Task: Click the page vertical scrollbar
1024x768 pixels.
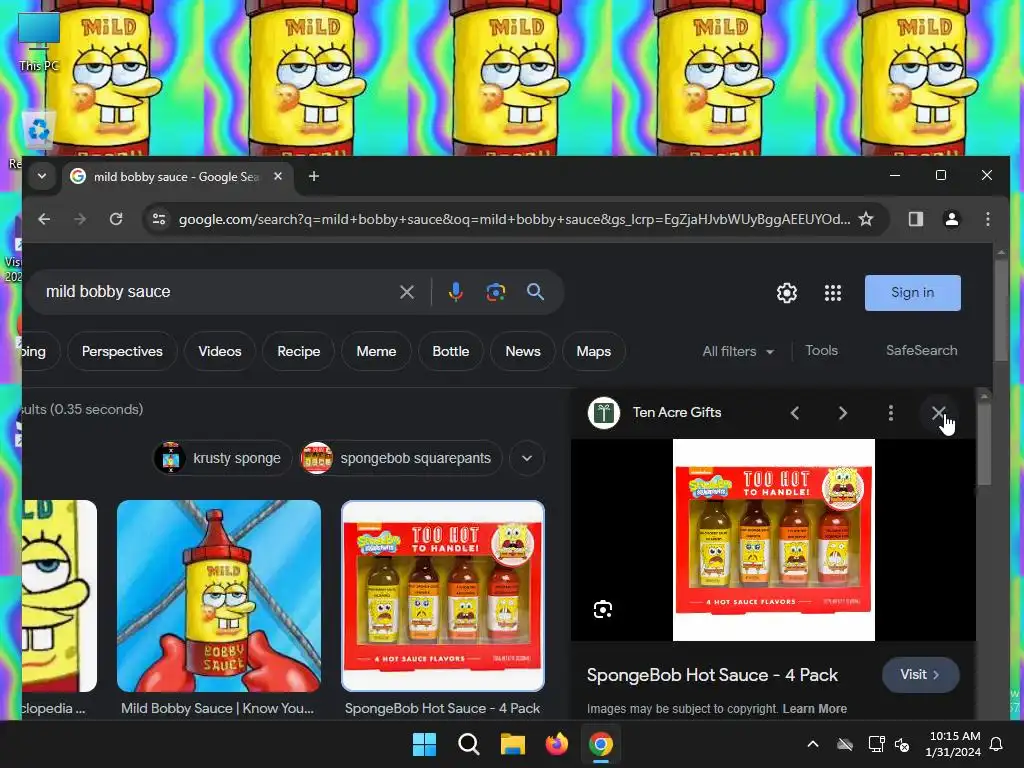Action: tap(1000, 312)
